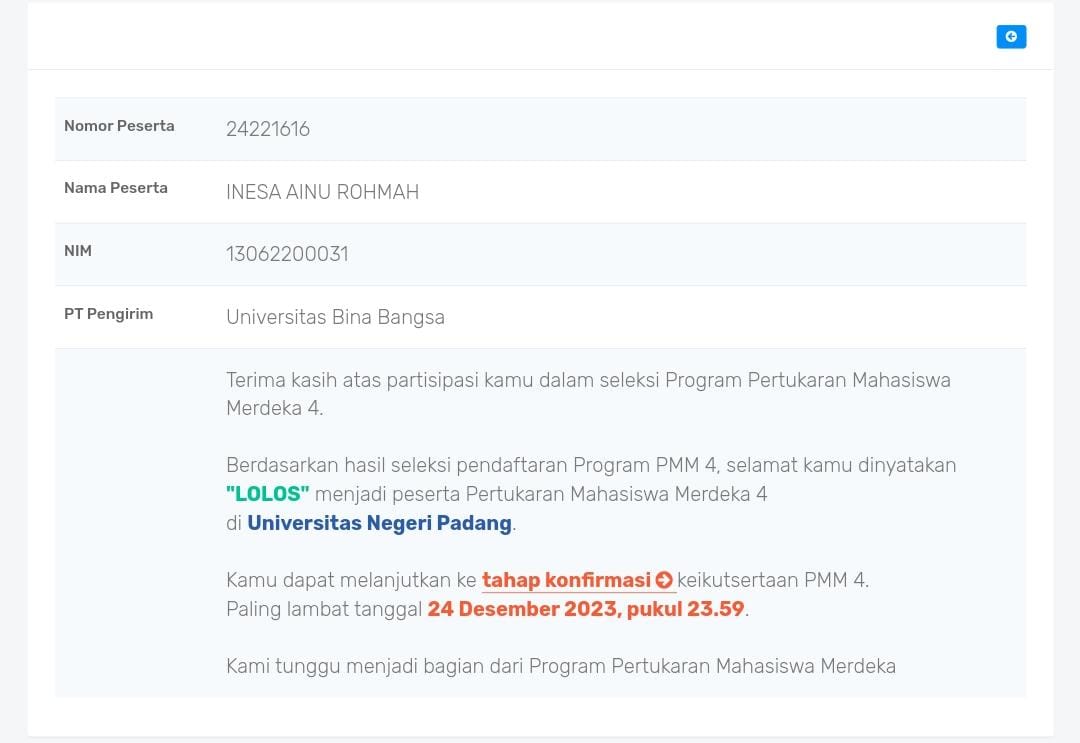Viewport: 1080px width, 743px height.
Task: Click the NIM label
Action: 78,251
